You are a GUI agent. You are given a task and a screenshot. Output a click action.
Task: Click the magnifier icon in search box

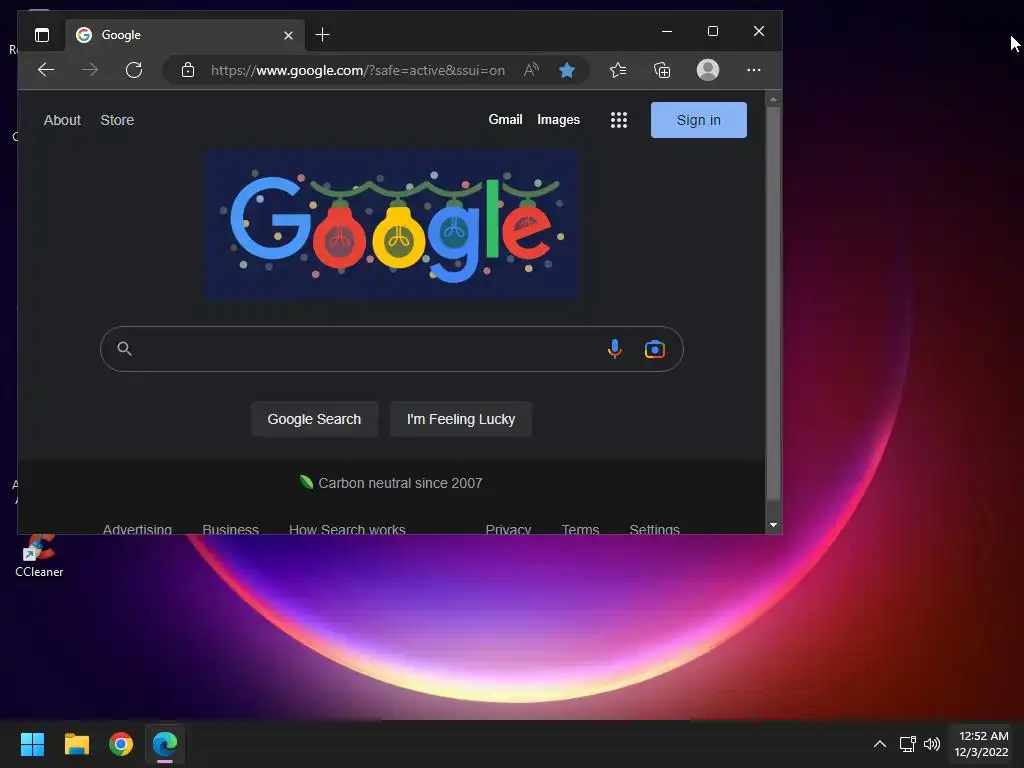(124, 349)
